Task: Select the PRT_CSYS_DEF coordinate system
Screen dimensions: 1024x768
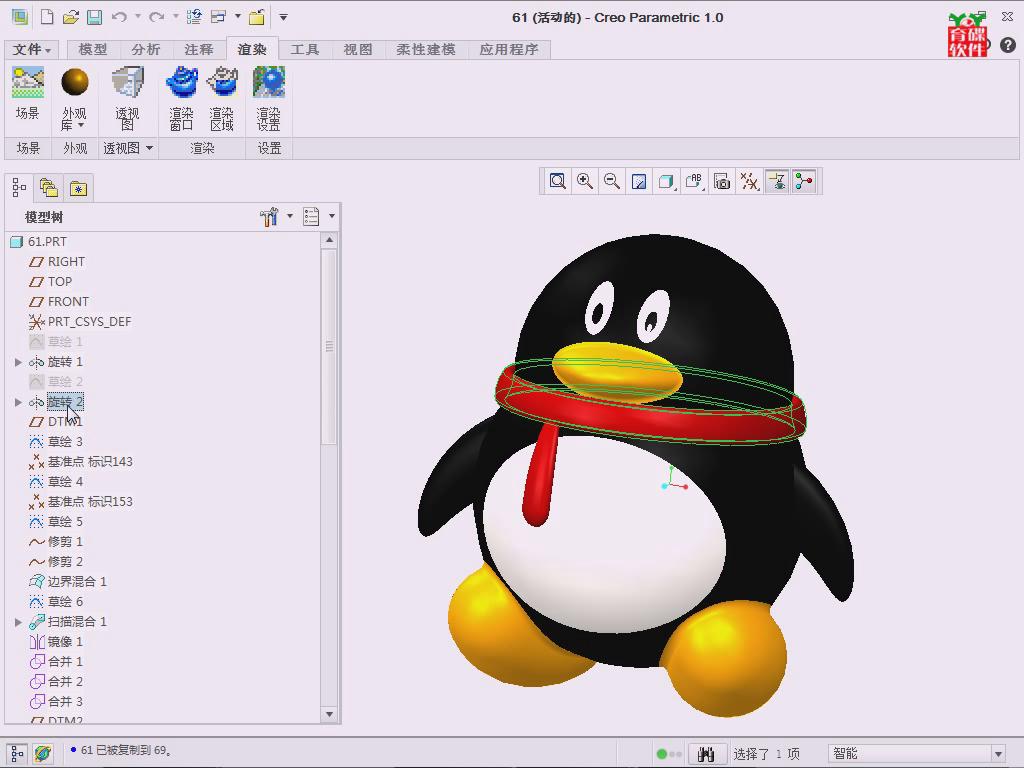Action: (89, 322)
